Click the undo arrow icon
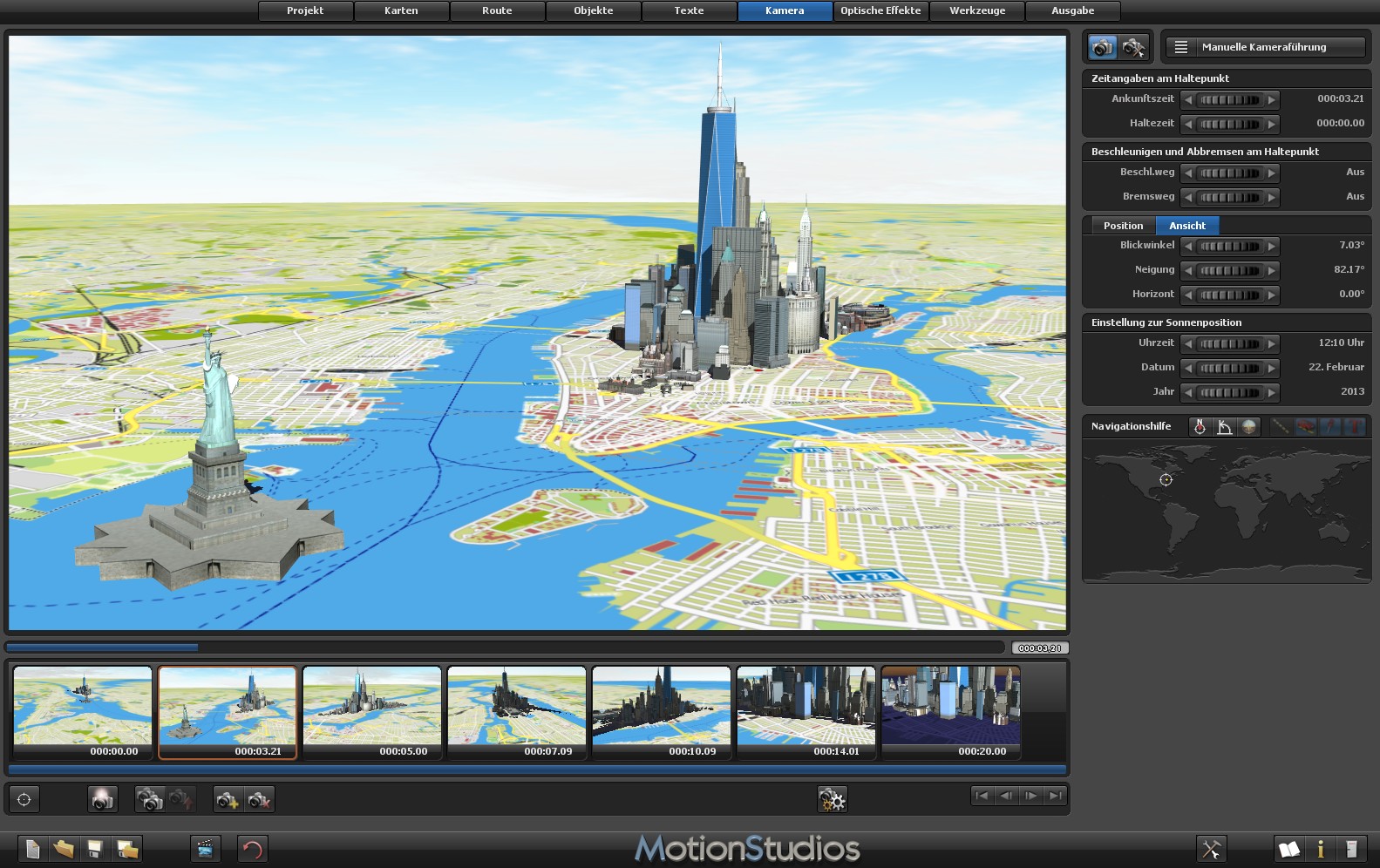 coord(252,849)
